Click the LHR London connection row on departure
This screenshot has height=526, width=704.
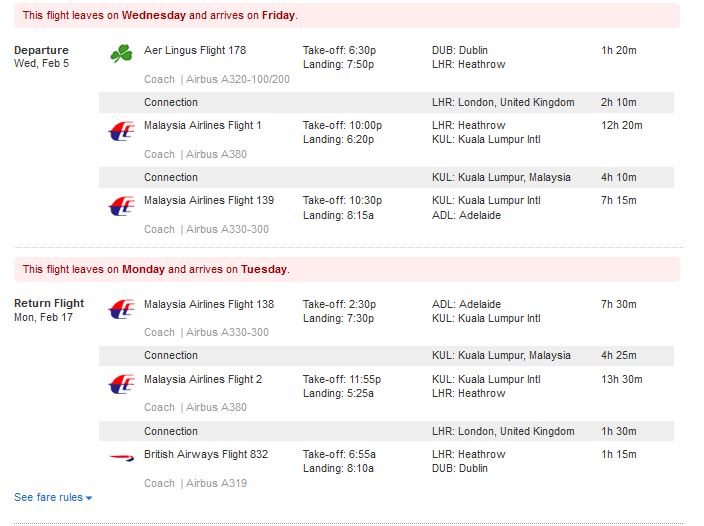click(x=386, y=102)
